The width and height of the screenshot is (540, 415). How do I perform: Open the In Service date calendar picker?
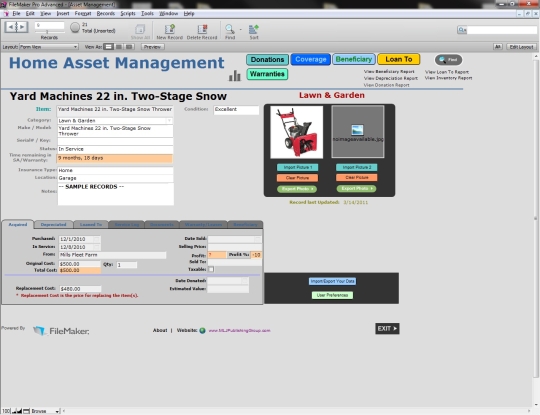point(96,247)
